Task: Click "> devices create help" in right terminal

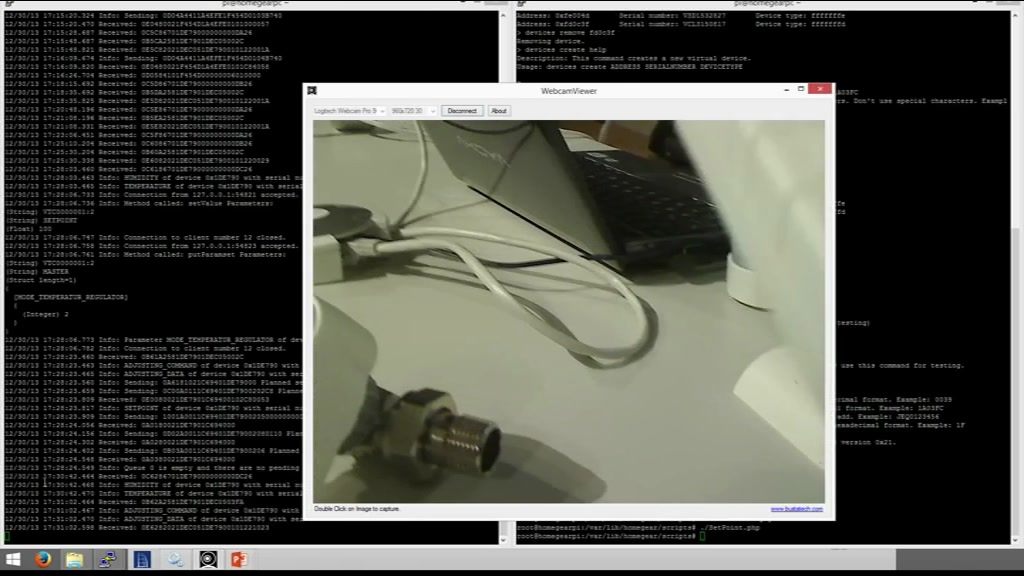Action: point(562,50)
